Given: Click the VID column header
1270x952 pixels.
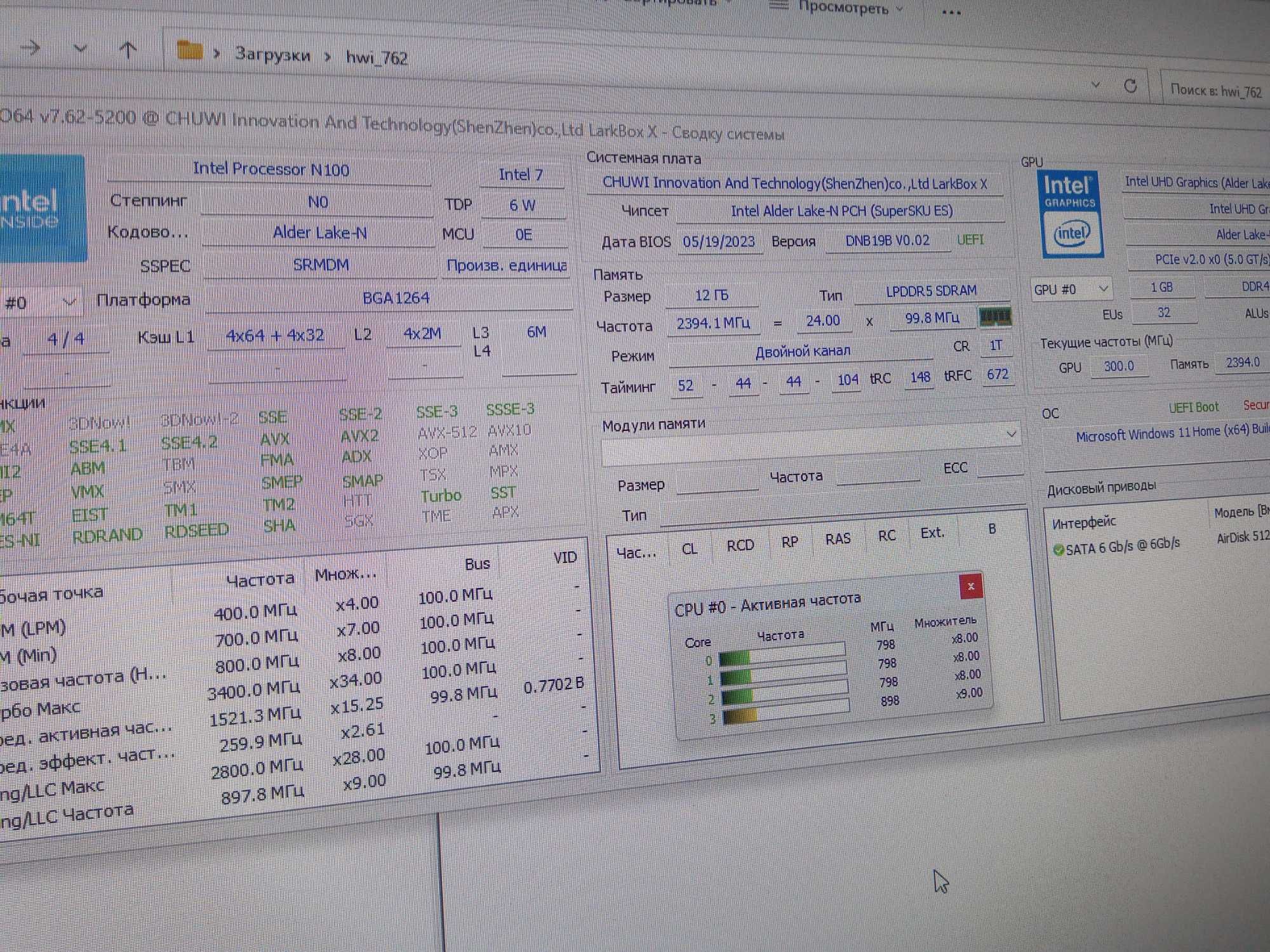Looking at the screenshot, I should point(565,557).
